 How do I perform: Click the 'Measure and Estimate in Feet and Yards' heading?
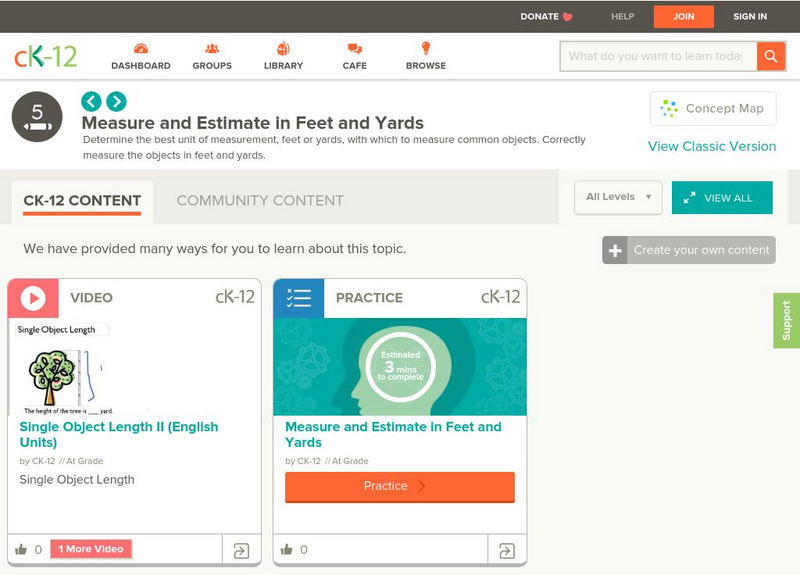[x=253, y=123]
